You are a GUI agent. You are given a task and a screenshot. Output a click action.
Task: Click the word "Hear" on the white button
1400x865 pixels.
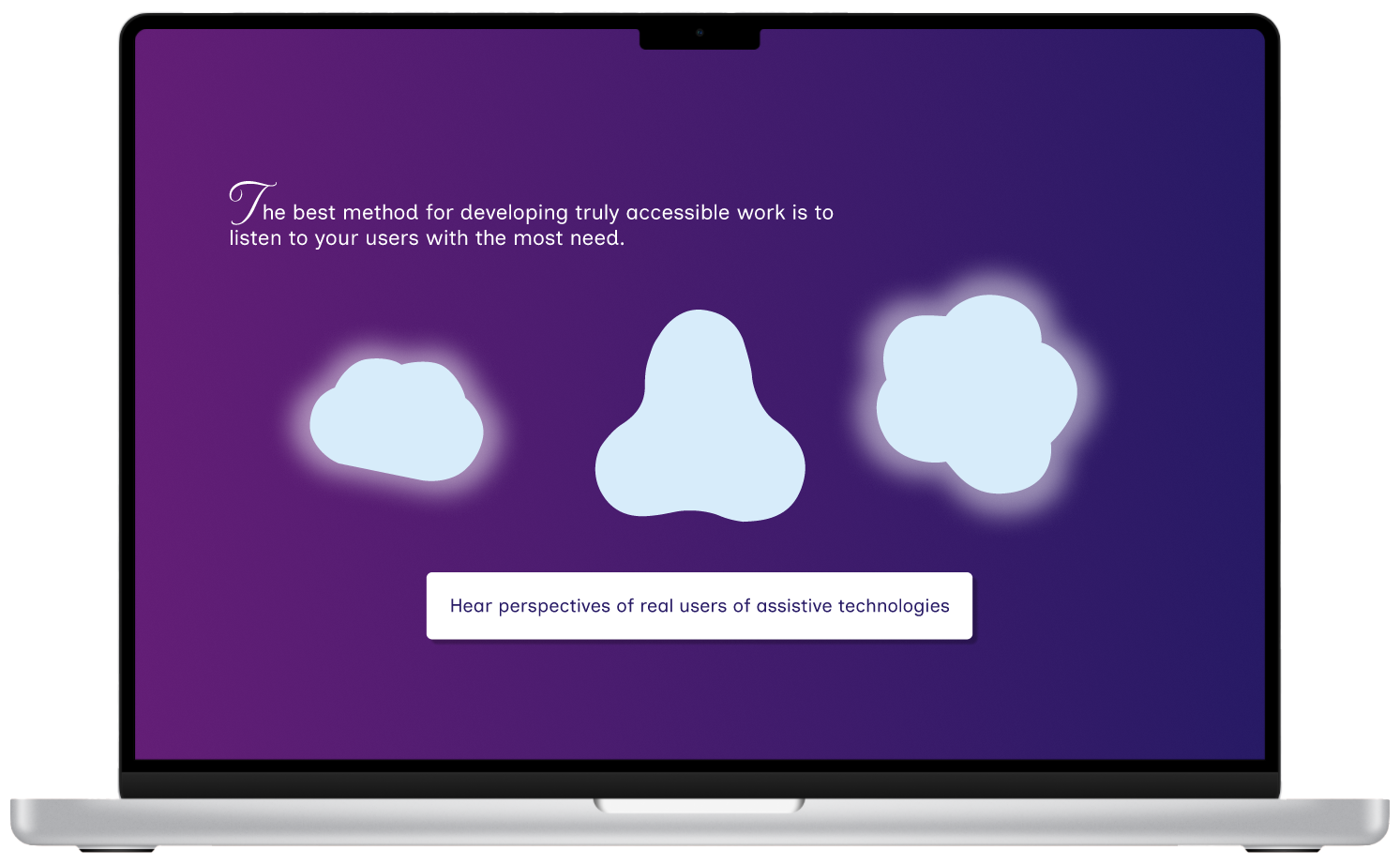[x=471, y=606]
